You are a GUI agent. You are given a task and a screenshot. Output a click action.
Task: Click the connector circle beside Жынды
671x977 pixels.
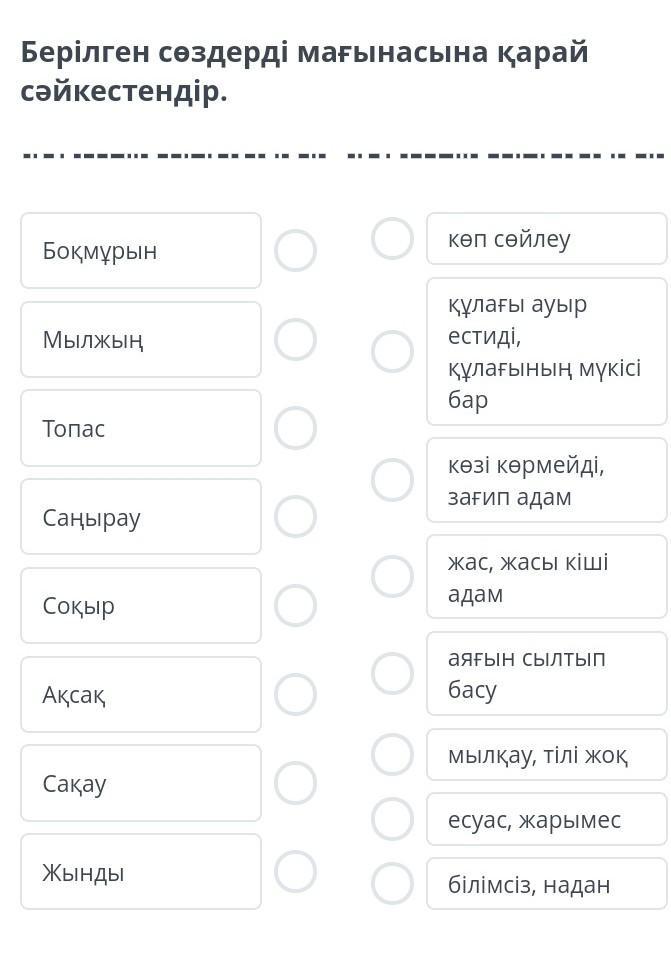tap(296, 872)
